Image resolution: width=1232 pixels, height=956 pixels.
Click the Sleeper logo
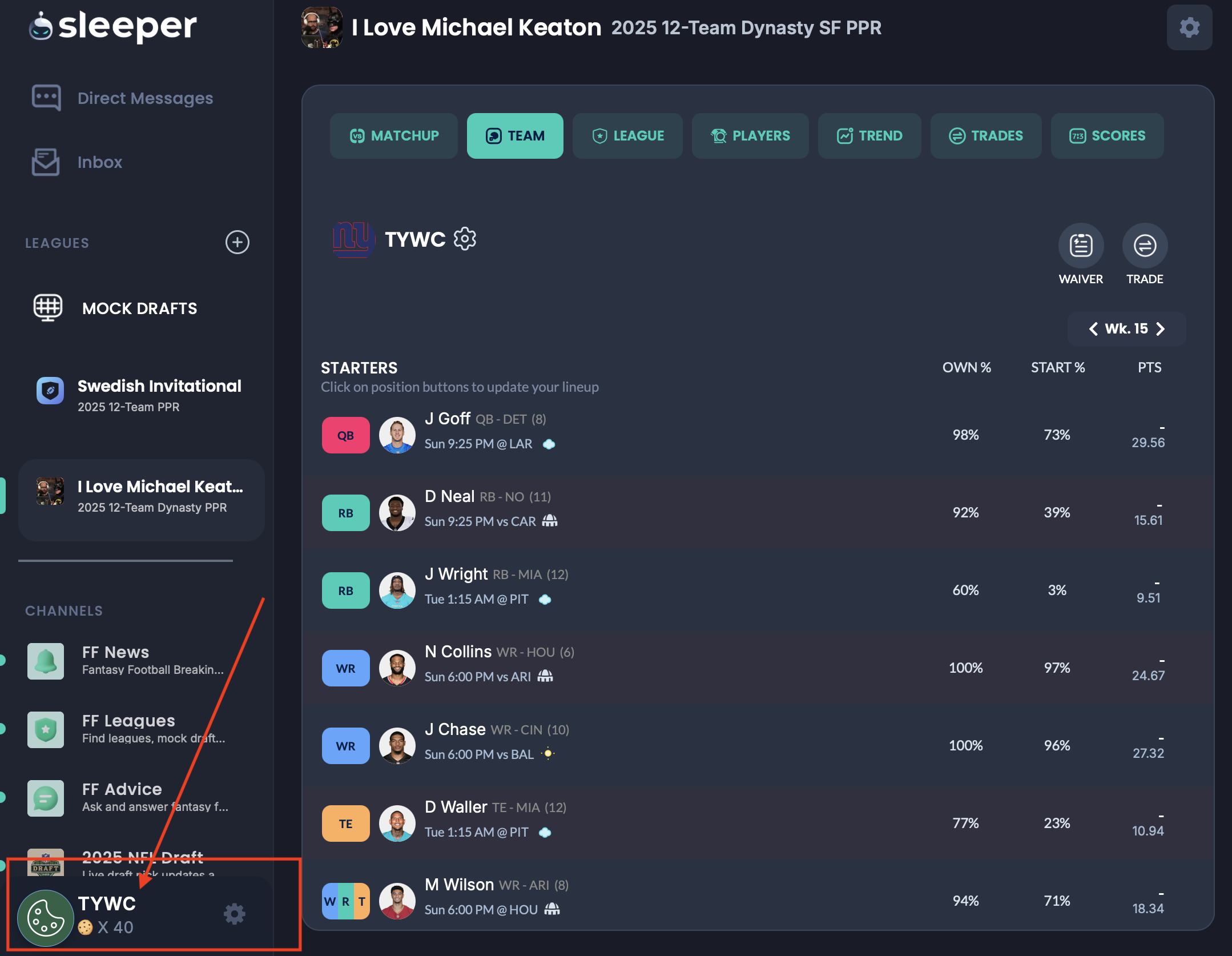click(112, 26)
